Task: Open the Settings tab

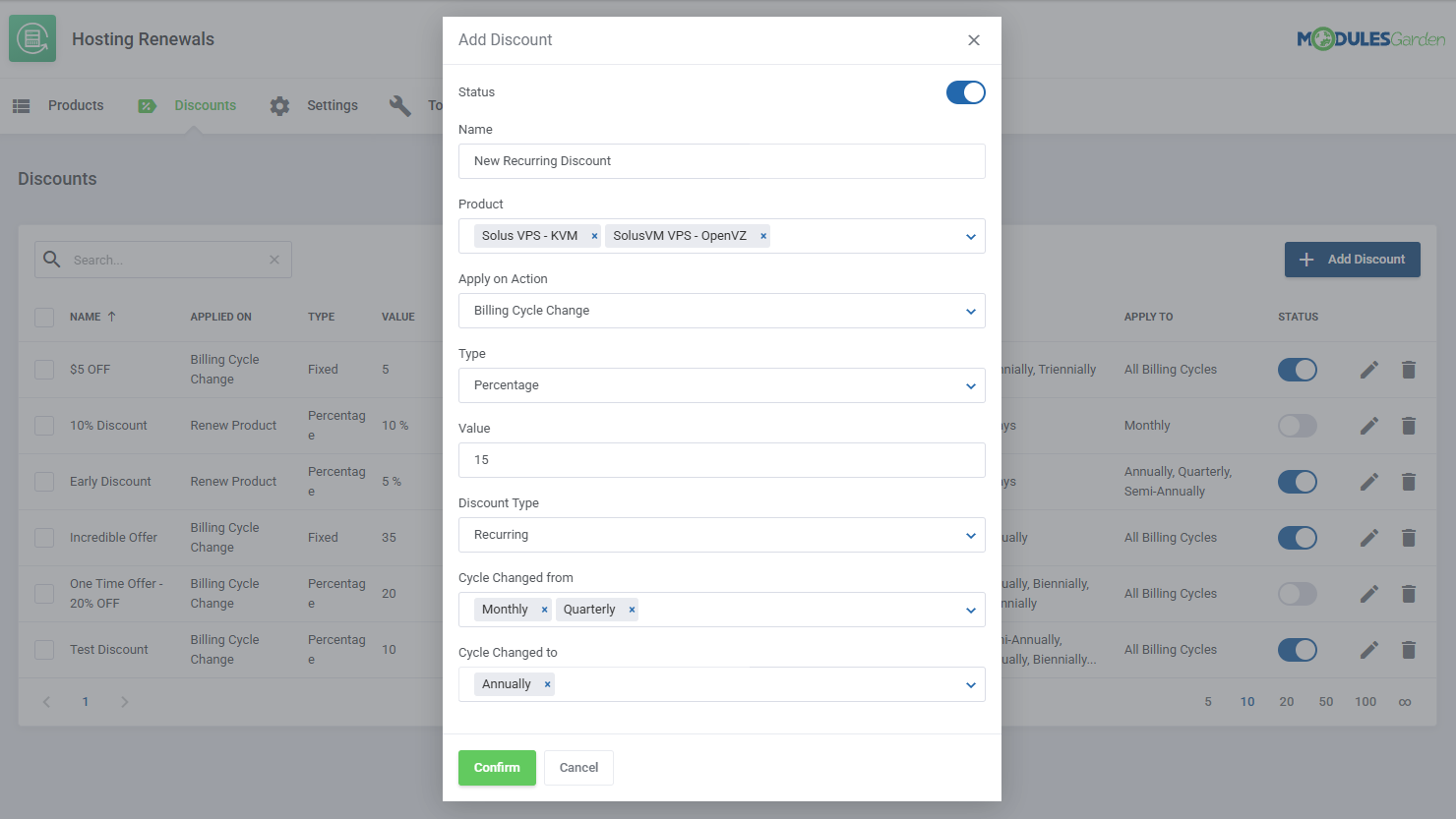Action: [333, 104]
